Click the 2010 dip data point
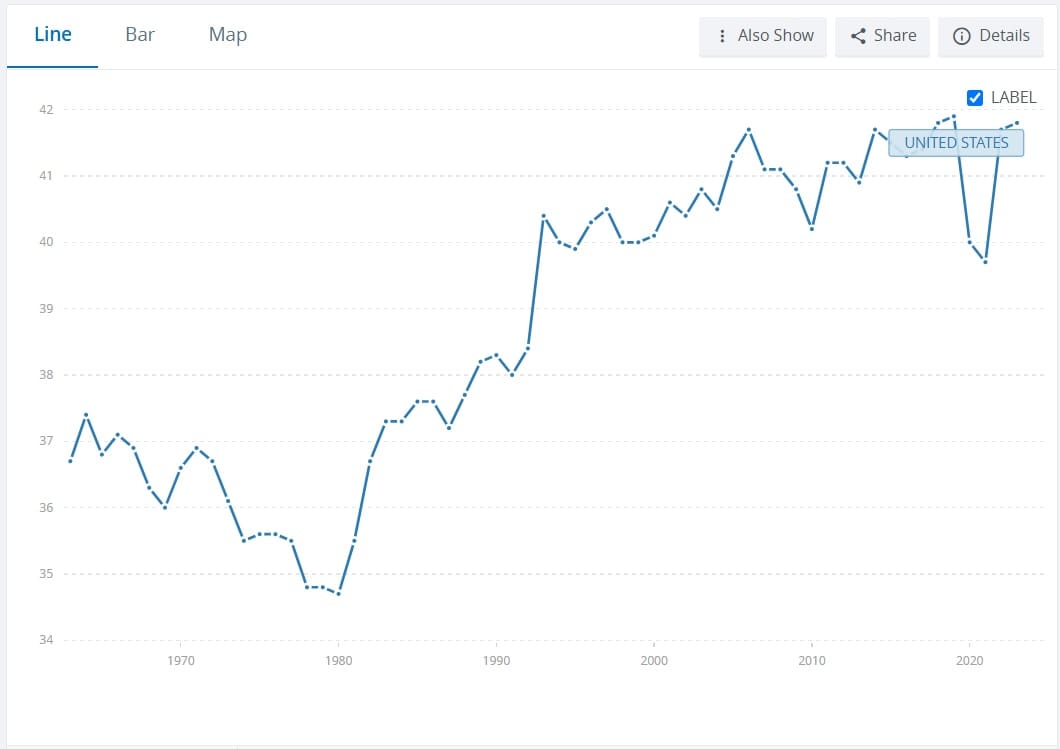The width and height of the screenshot is (1060, 749). [812, 229]
